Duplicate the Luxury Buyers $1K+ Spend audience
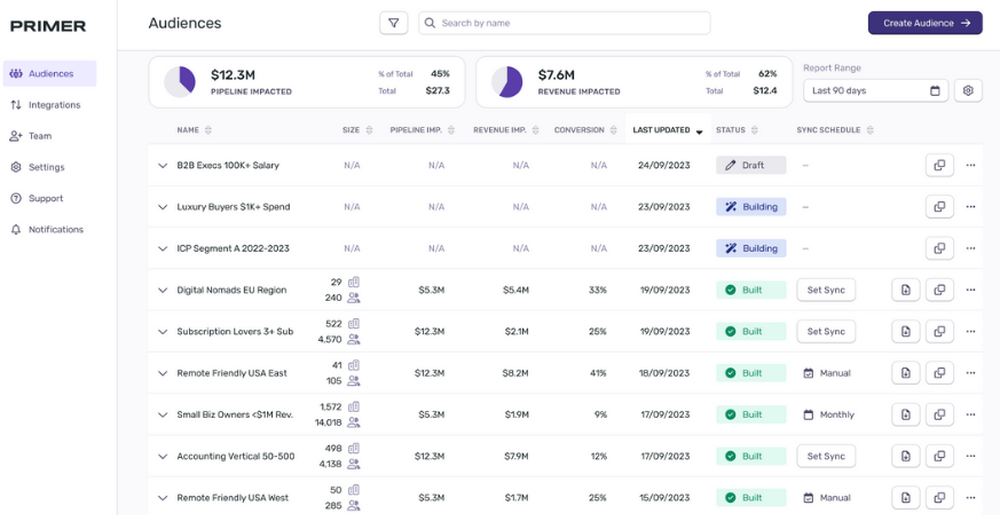This screenshot has height=515, width=1000. tap(939, 207)
